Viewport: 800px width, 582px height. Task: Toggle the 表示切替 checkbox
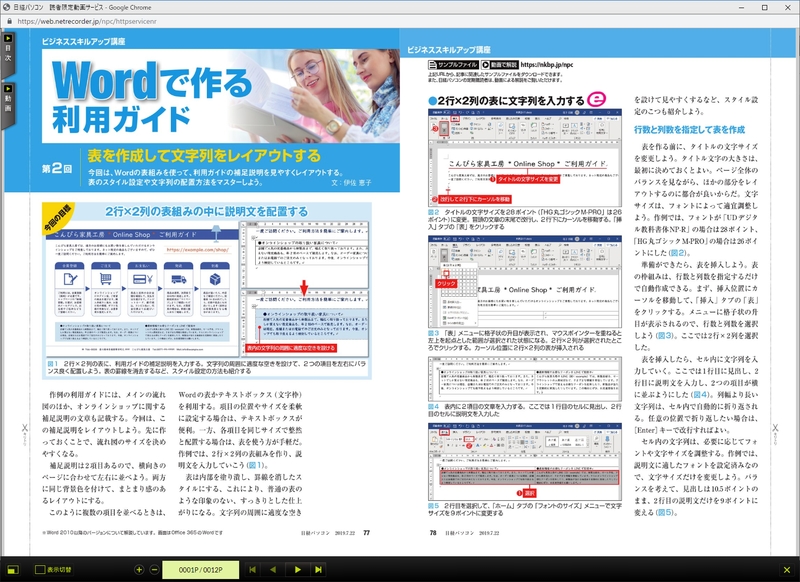40,570
